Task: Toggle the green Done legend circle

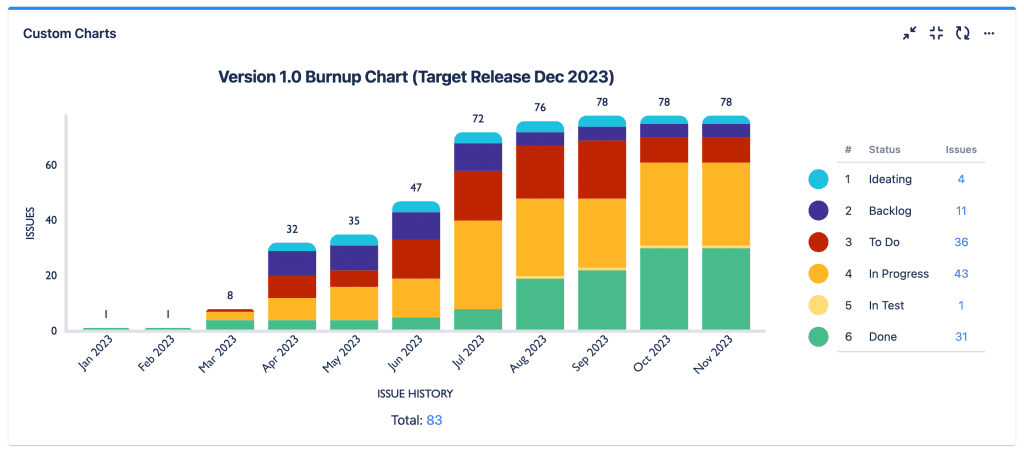Action: point(819,337)
